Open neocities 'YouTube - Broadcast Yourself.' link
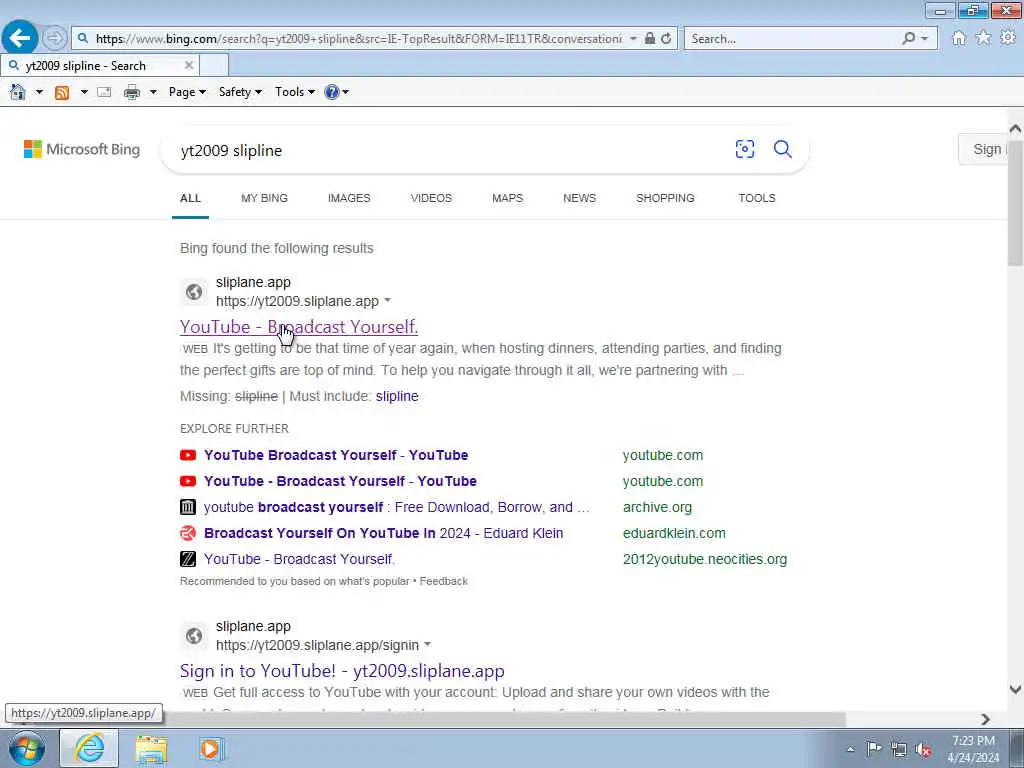The height and width of the screenshot is (768, 1024). click(x=299, y=560)
